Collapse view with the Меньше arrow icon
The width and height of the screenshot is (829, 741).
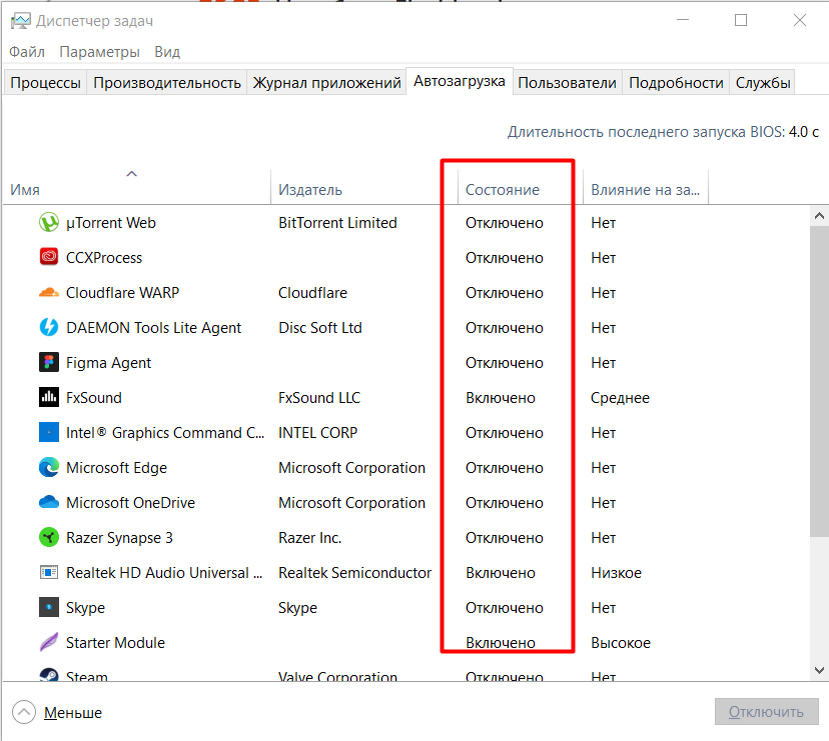(24, 712)
